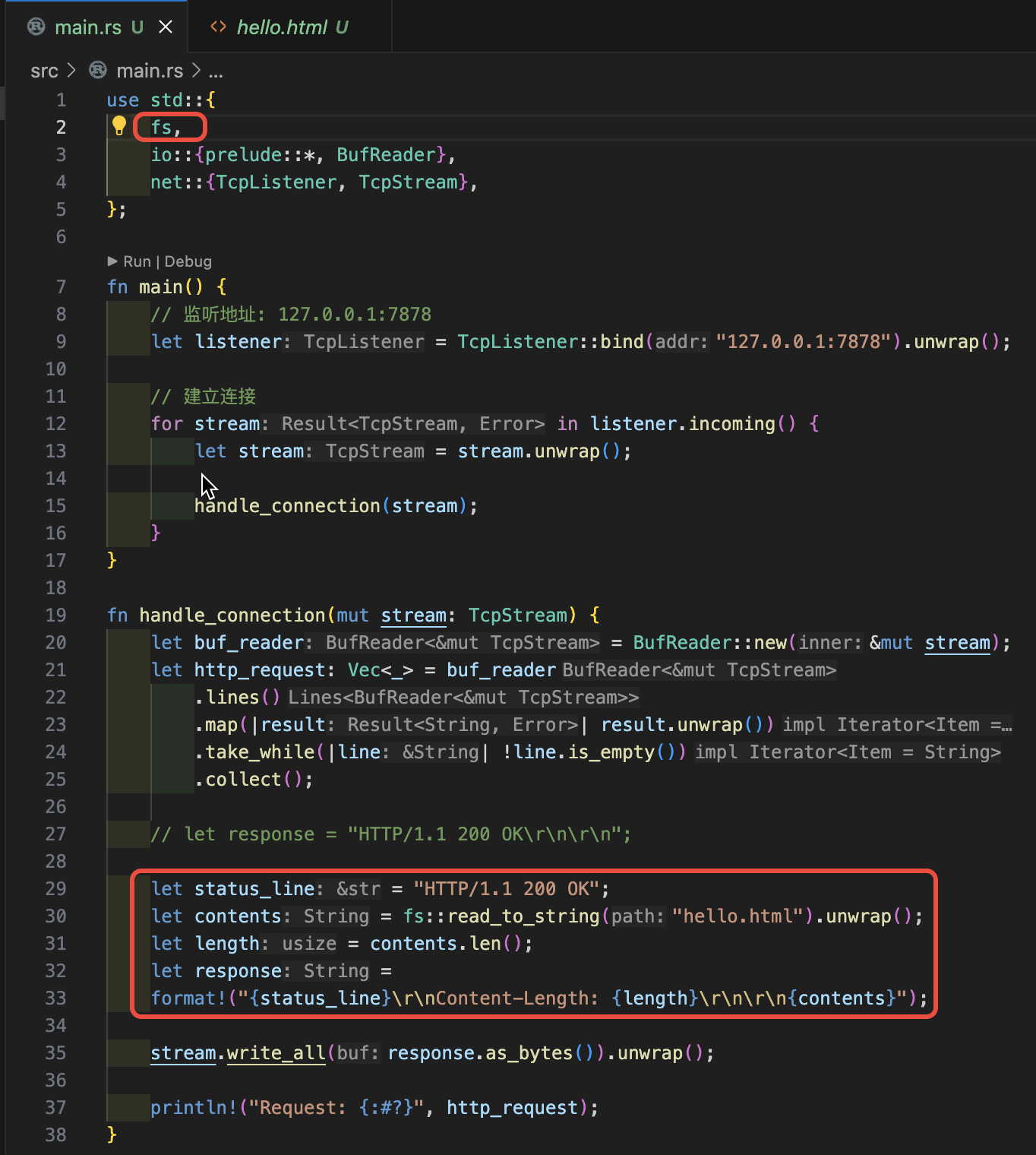Switch to the main.rs tab
The image size is (1036, 1155).
click(x=88, y=27)
